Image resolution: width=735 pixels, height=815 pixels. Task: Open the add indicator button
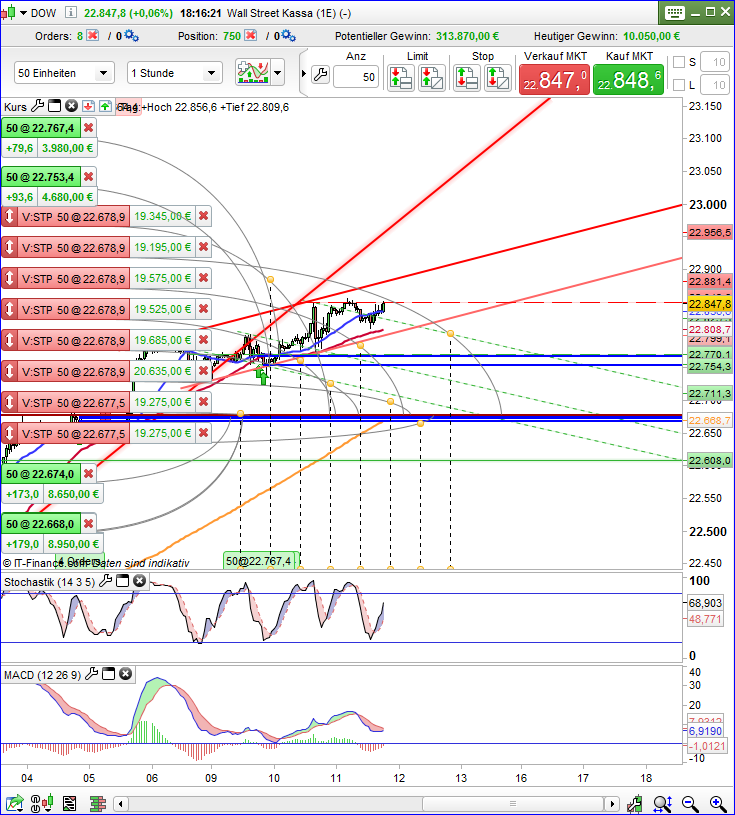click(x=253, y=72)
